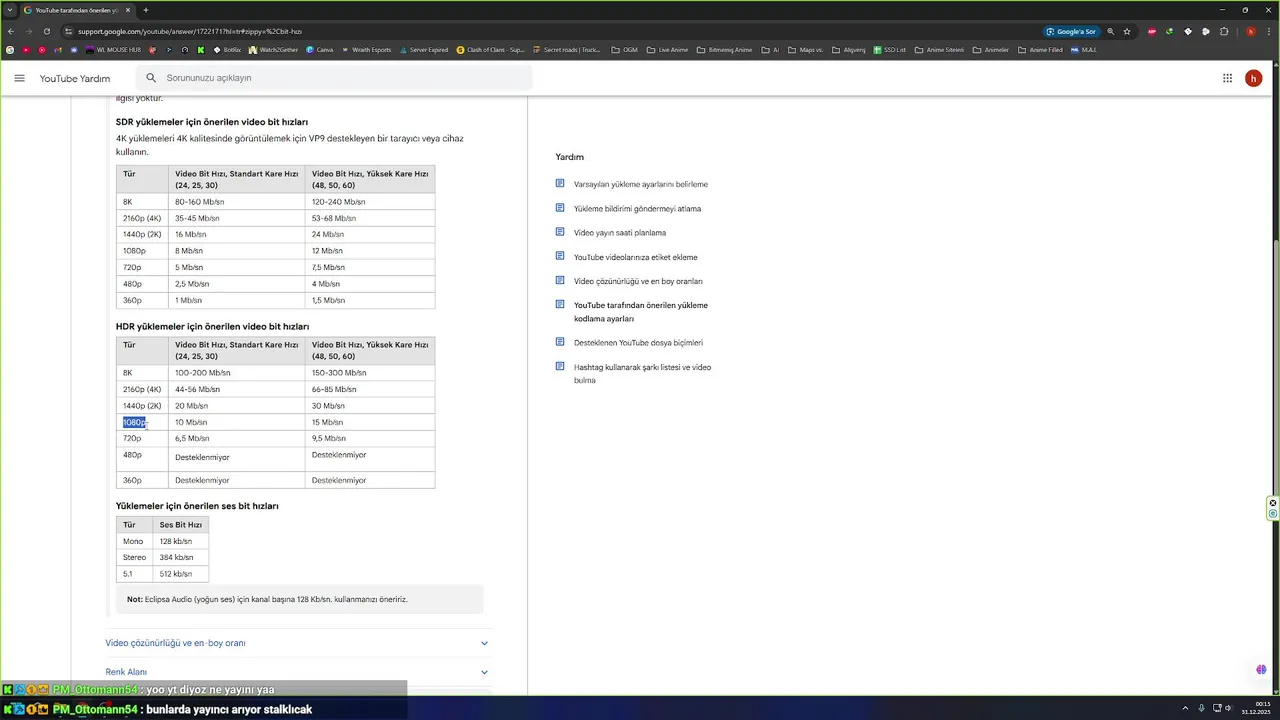Open Hashtag kullanarak şarkı listesi article
Viewport: 1280px width, 720px height.
click(x=642, y=374)
